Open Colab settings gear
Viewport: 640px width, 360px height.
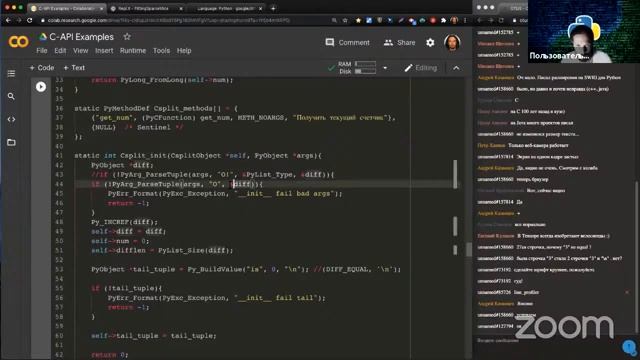click(430, 42)
